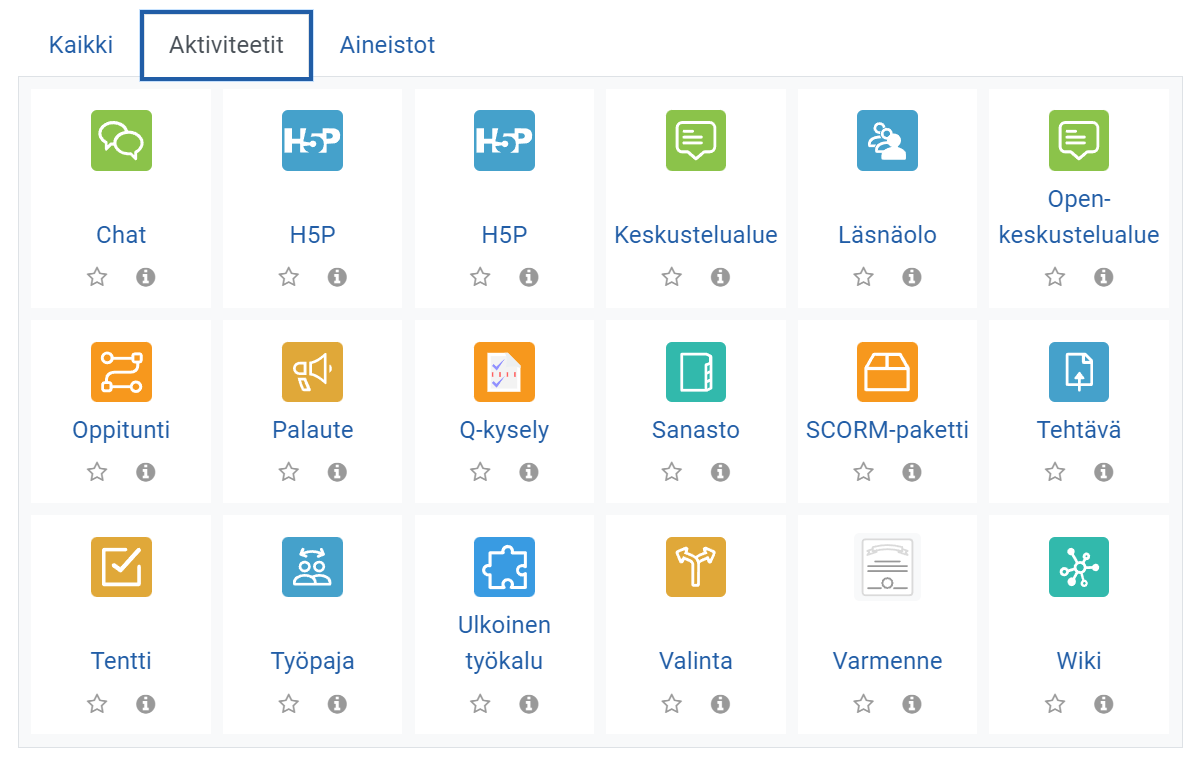This screenshot has height=759, width=1195.
Task: Click the Wiki label link
Action: (1078, 661)
